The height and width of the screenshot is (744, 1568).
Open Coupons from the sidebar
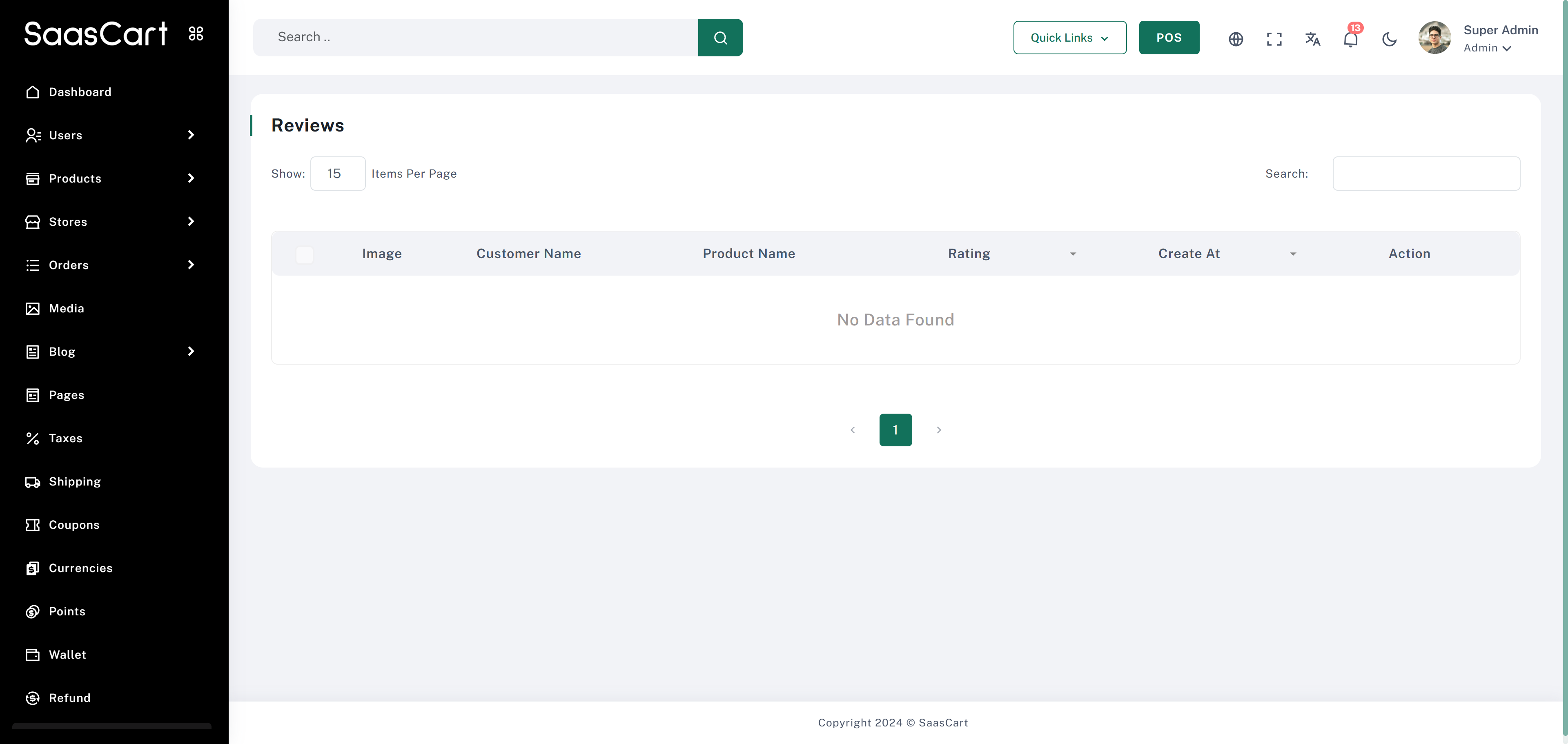point(73,525)
